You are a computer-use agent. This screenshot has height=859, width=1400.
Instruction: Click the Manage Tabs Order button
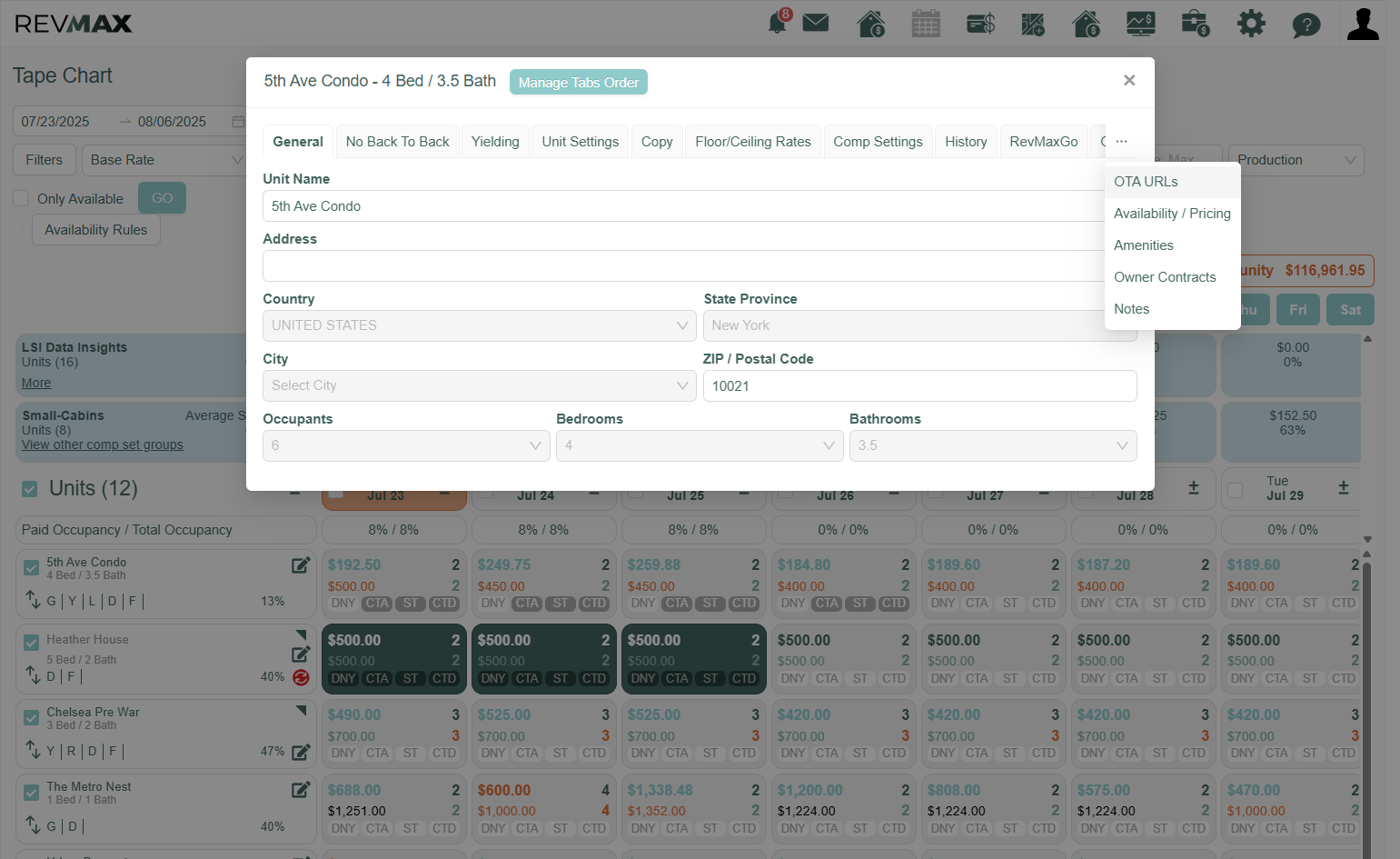[x=579, y=83]
